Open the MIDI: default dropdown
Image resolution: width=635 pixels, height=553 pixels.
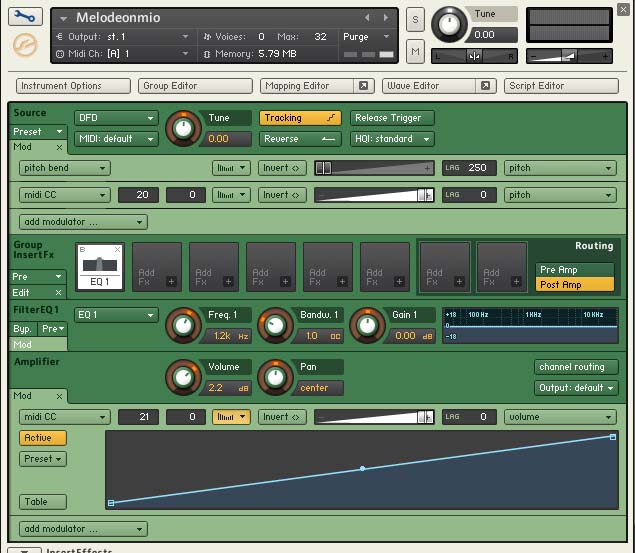(116, 139)
